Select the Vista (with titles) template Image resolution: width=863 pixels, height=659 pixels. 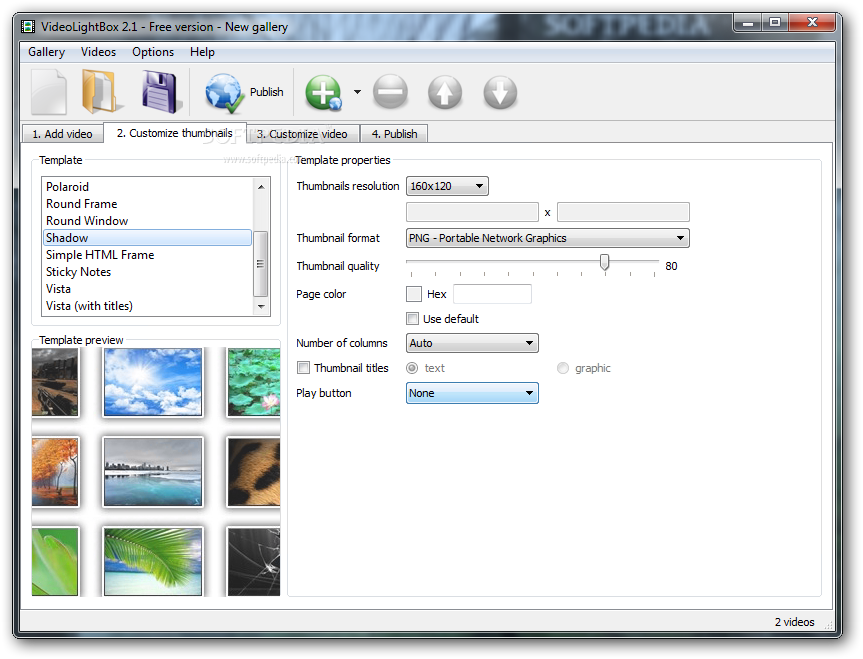click(147, 306)
